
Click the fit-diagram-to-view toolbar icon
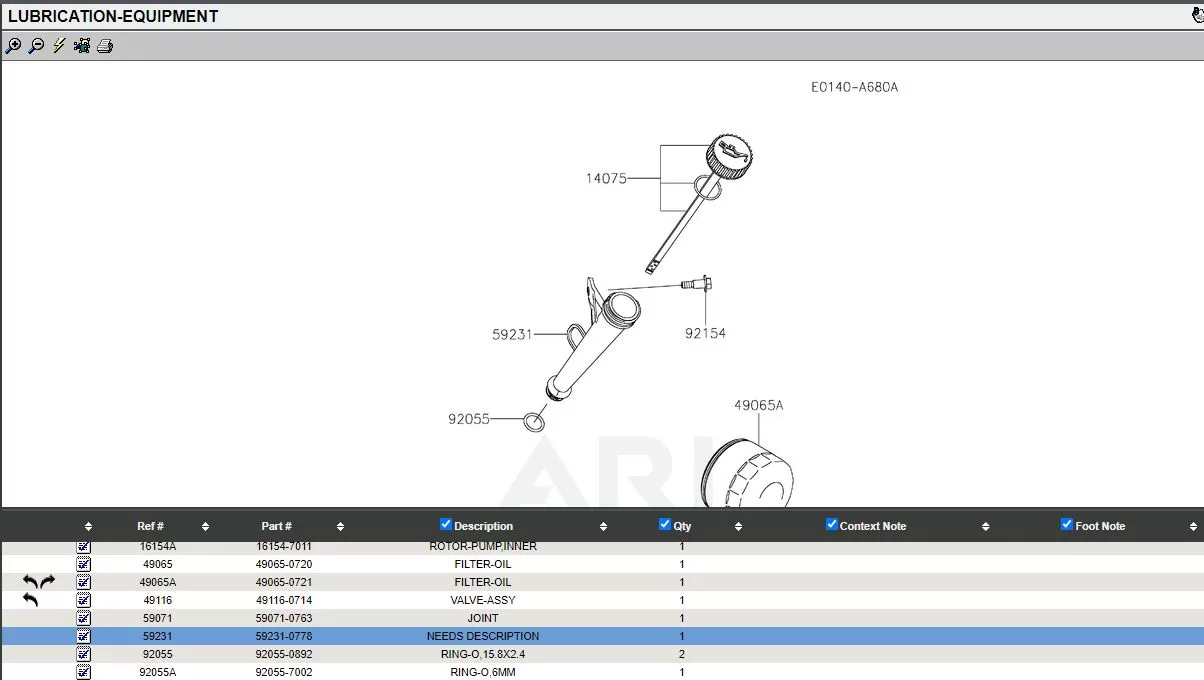[x=82, y=46]
